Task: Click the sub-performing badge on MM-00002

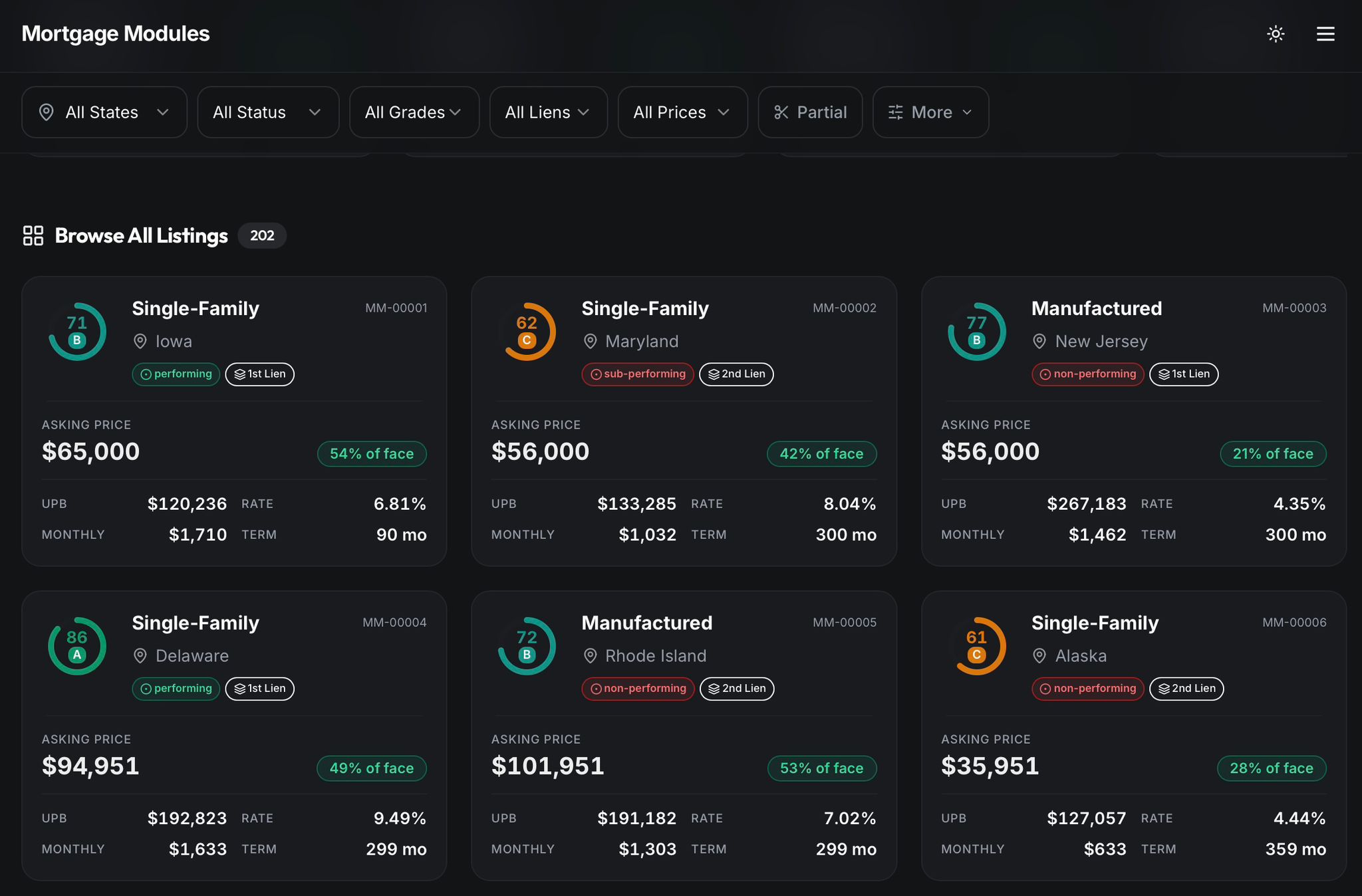Action: coord(638,374)
